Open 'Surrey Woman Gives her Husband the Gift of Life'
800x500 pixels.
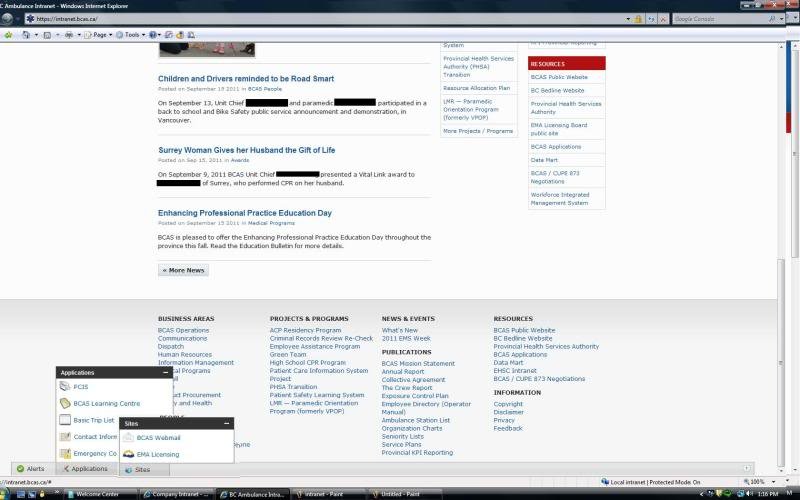point(246,150)
